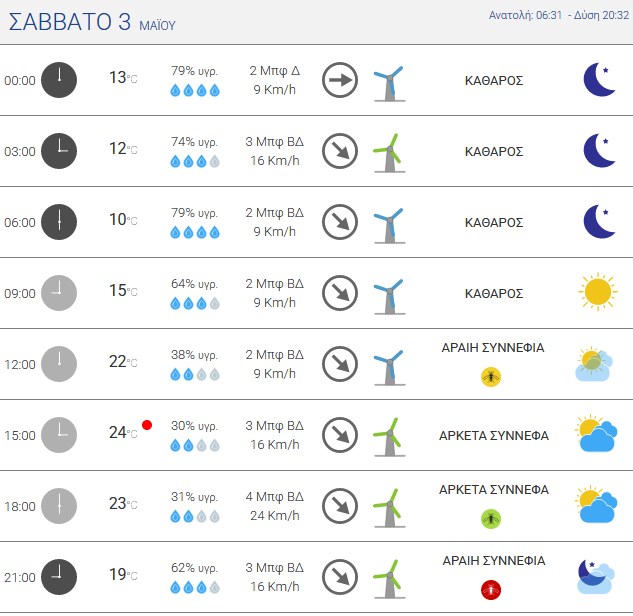Click the 13°C temperature at 00:00
Image resolution: width=633 pixels, height=616 pixels.
[123, 78]
